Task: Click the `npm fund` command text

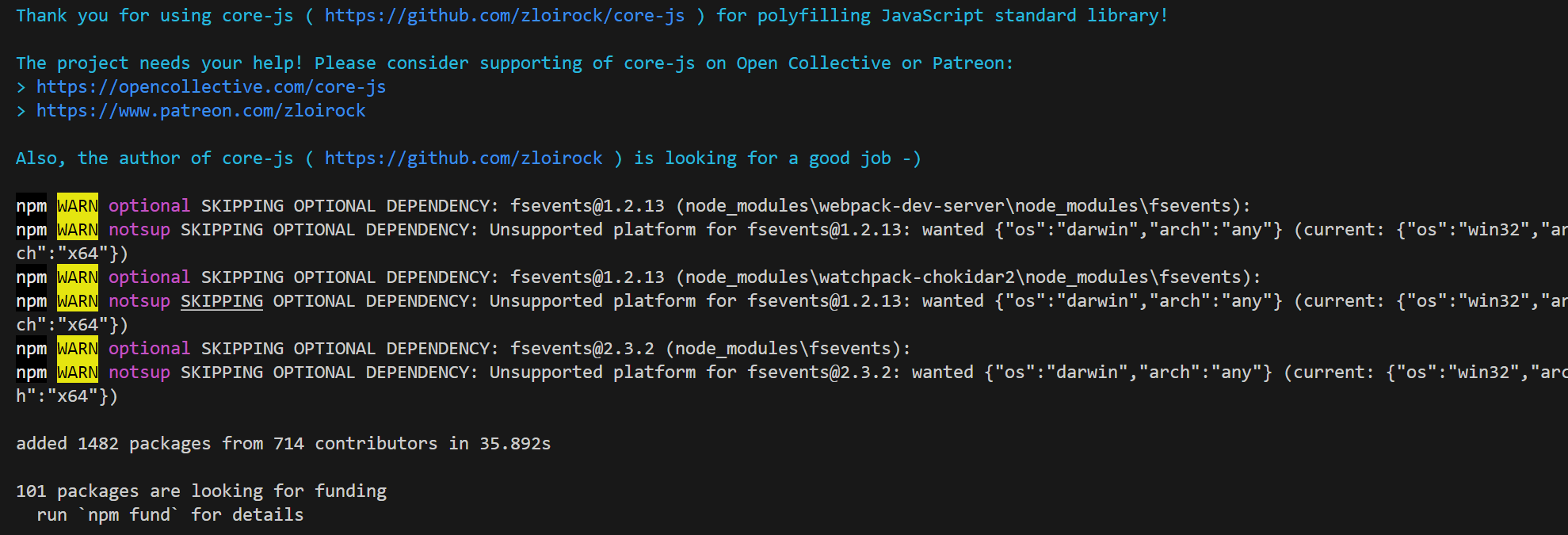Action: click(129, 515)
